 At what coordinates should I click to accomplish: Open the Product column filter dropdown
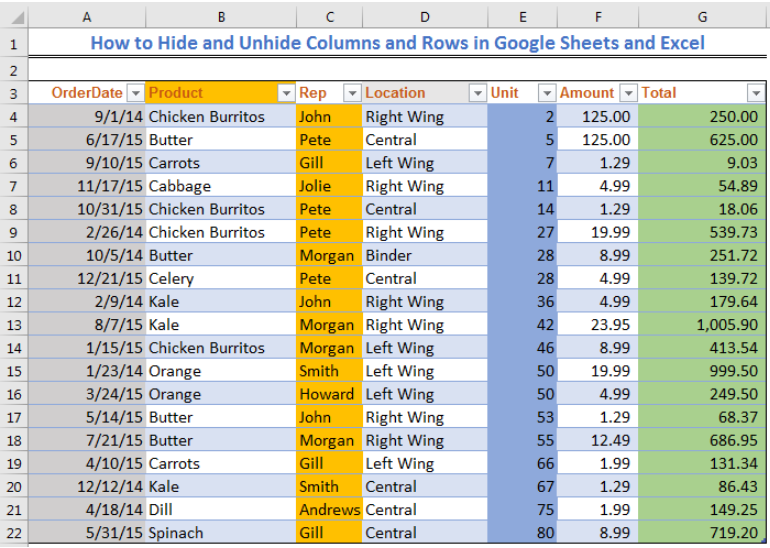[286, 93]
